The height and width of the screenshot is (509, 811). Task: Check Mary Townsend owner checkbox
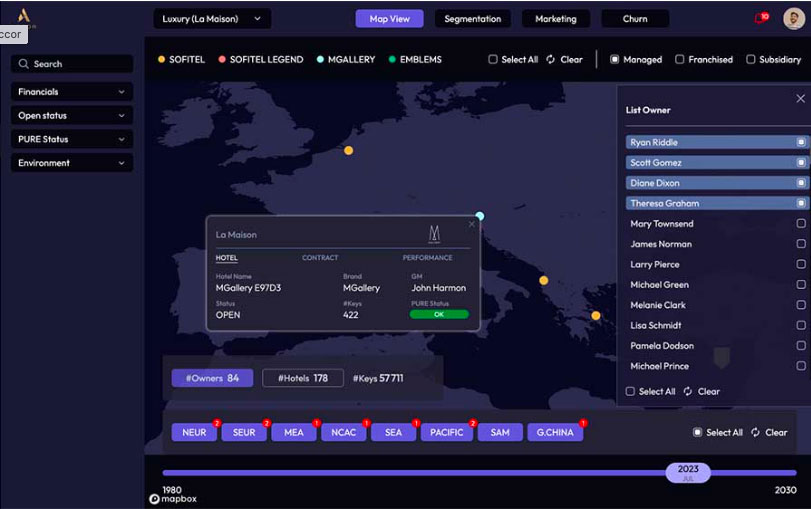coord(801,223)
